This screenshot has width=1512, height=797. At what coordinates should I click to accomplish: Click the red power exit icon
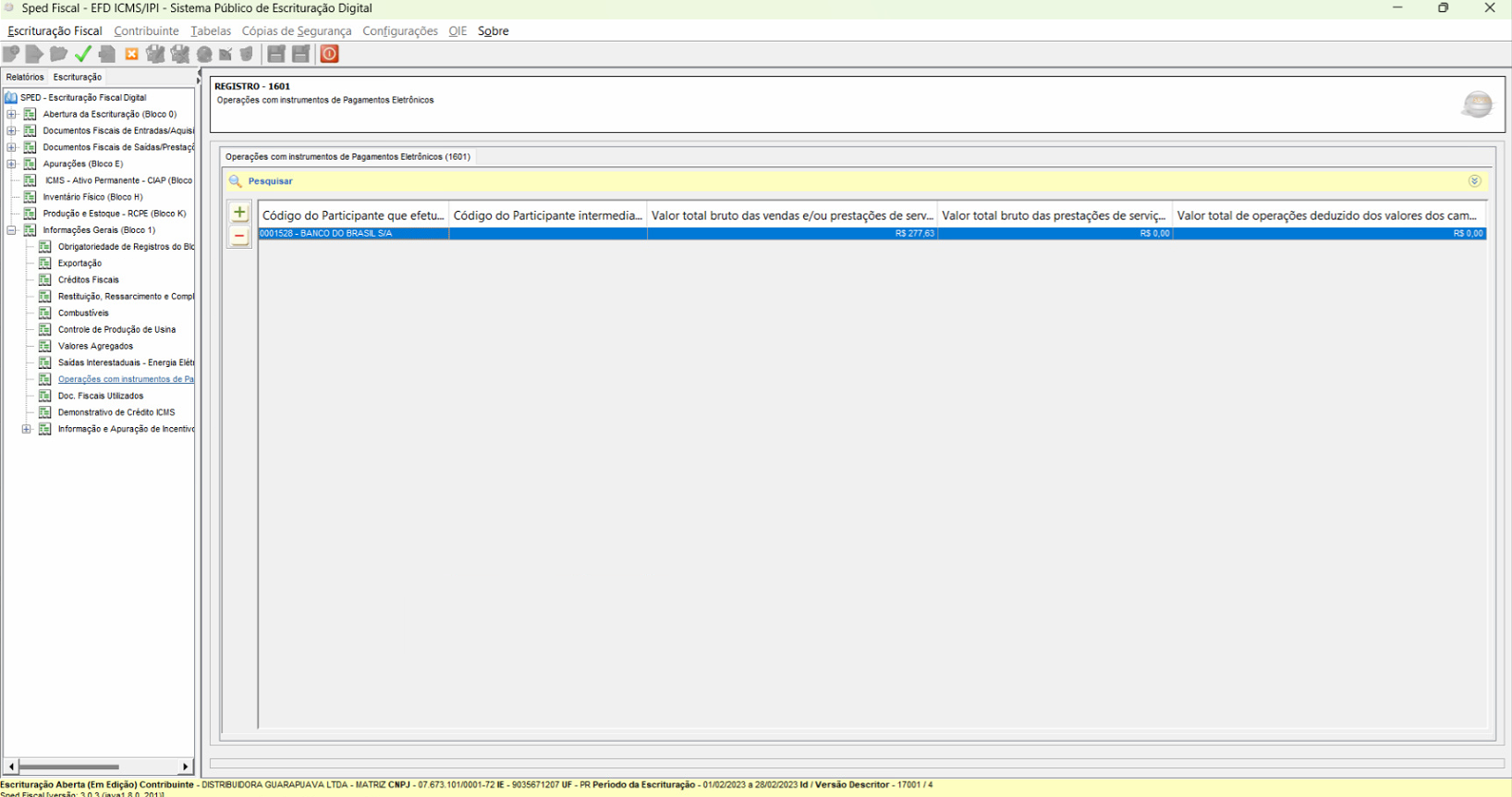point(330,54)
